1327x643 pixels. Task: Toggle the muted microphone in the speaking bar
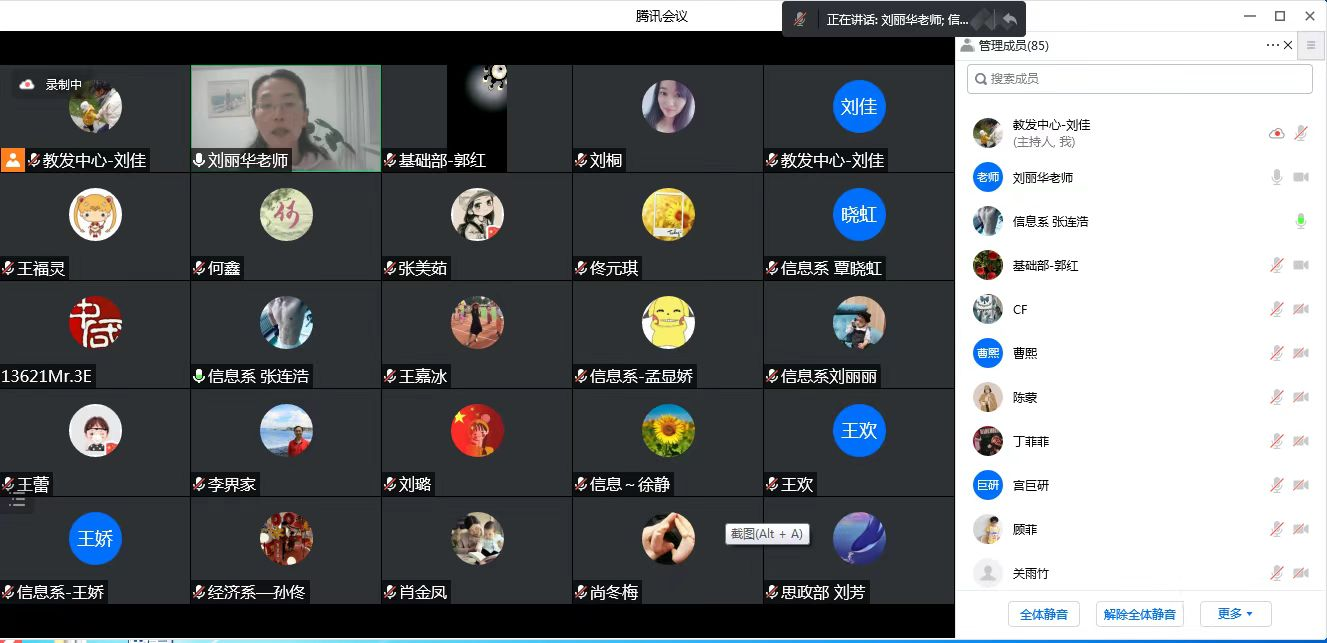pyautogui.click(x=800, y=19)
